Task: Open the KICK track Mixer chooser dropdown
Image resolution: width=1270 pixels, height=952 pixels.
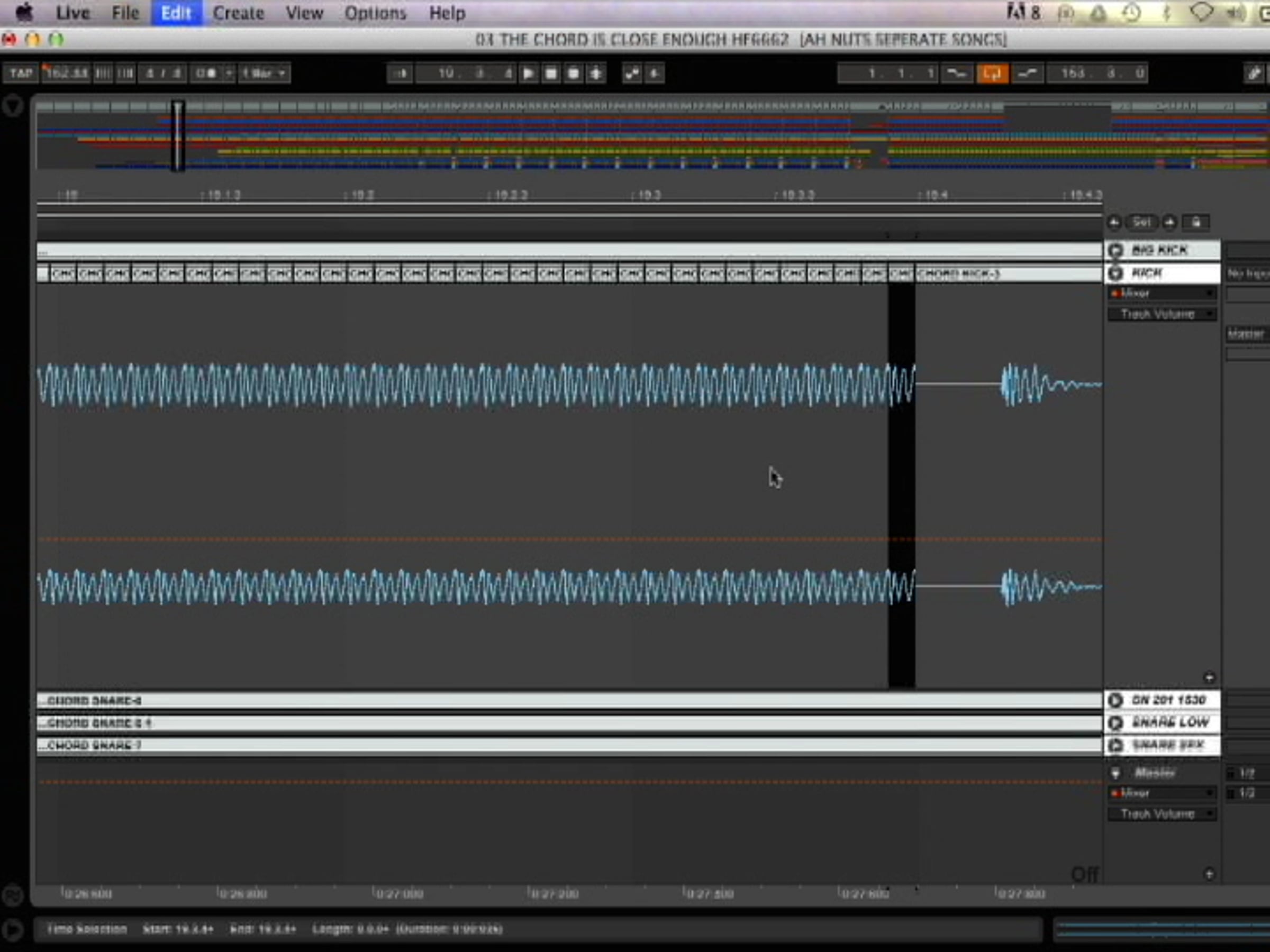Action: point(1162,293)
